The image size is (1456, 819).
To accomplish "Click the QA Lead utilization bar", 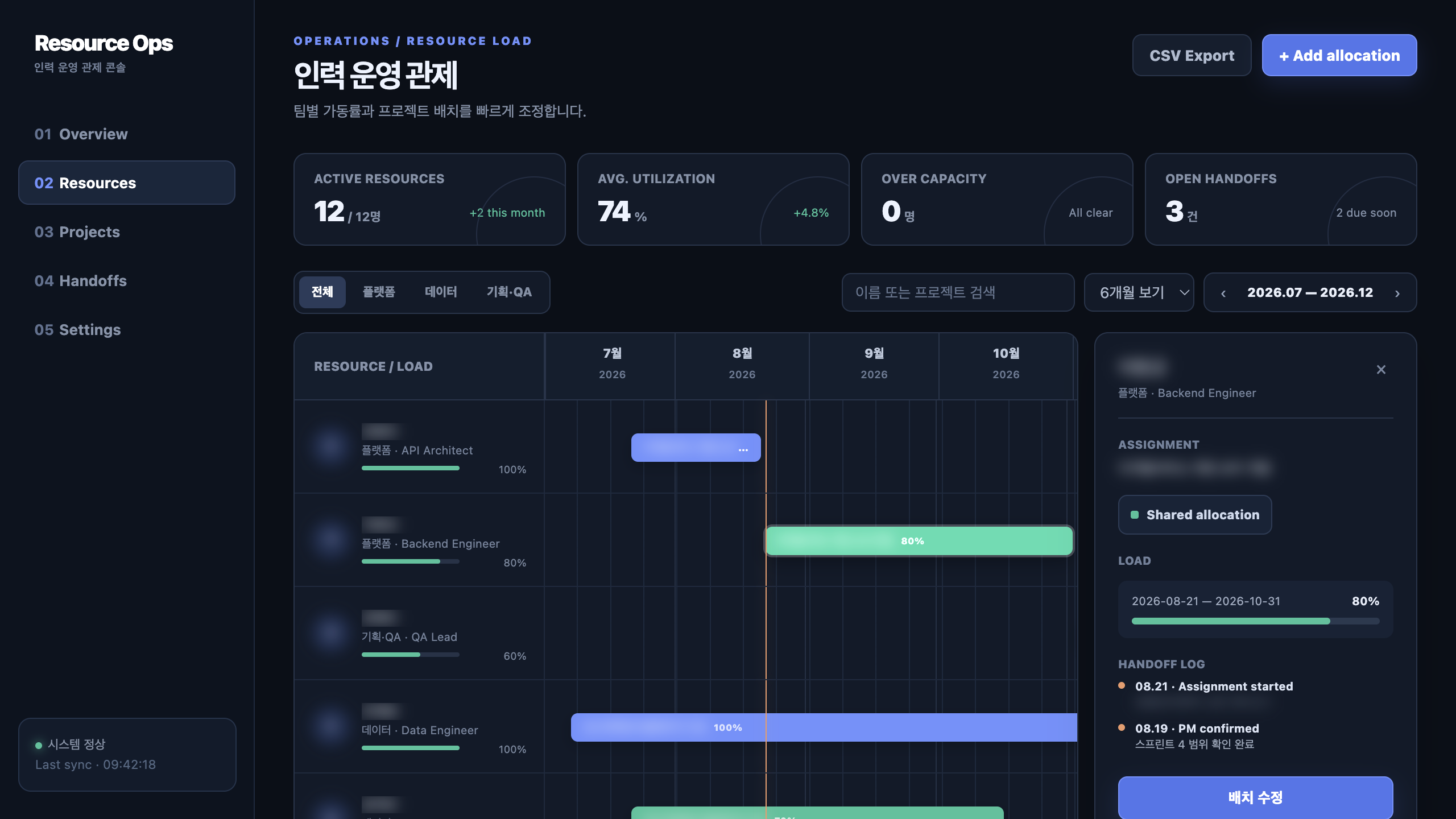I will coord(411,655).
